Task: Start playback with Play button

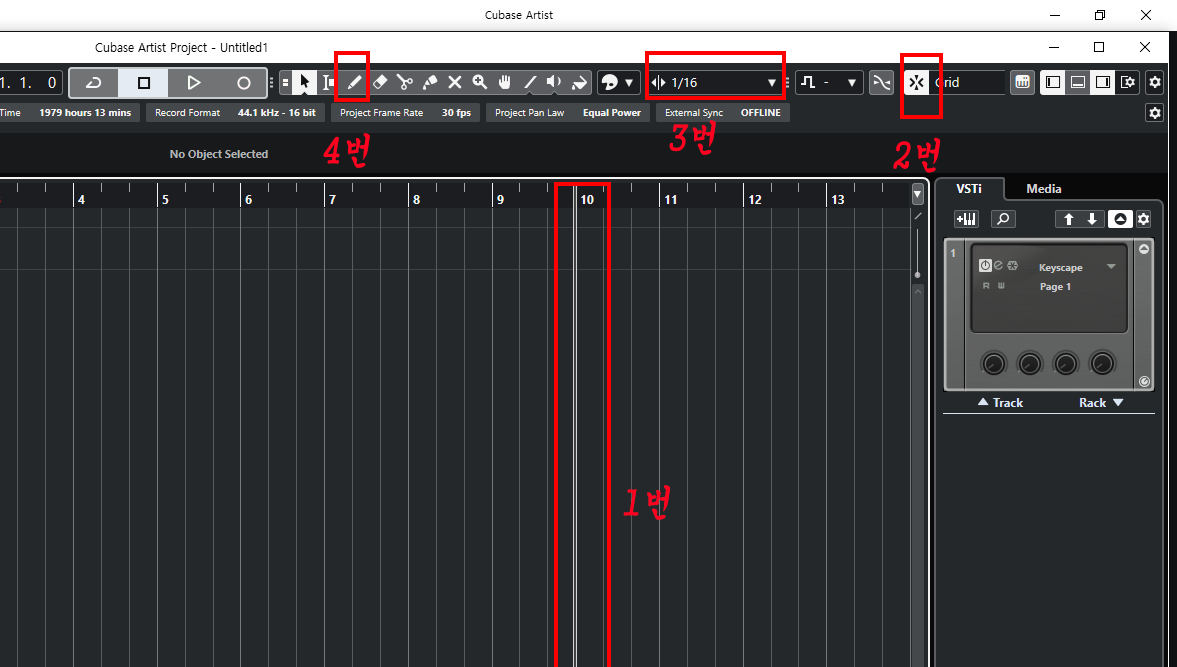Action: tap(194, 83)
